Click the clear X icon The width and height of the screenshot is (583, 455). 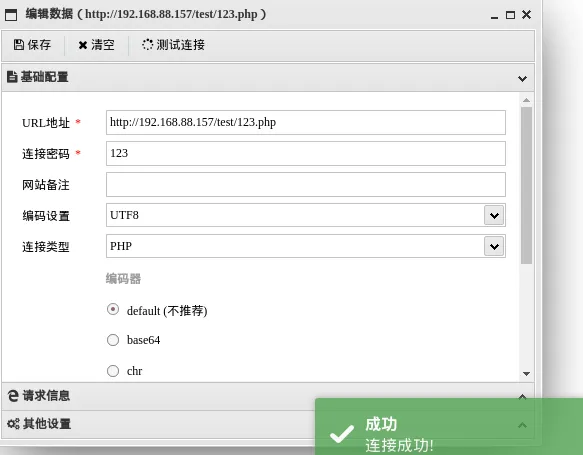(x=83, y=45)
